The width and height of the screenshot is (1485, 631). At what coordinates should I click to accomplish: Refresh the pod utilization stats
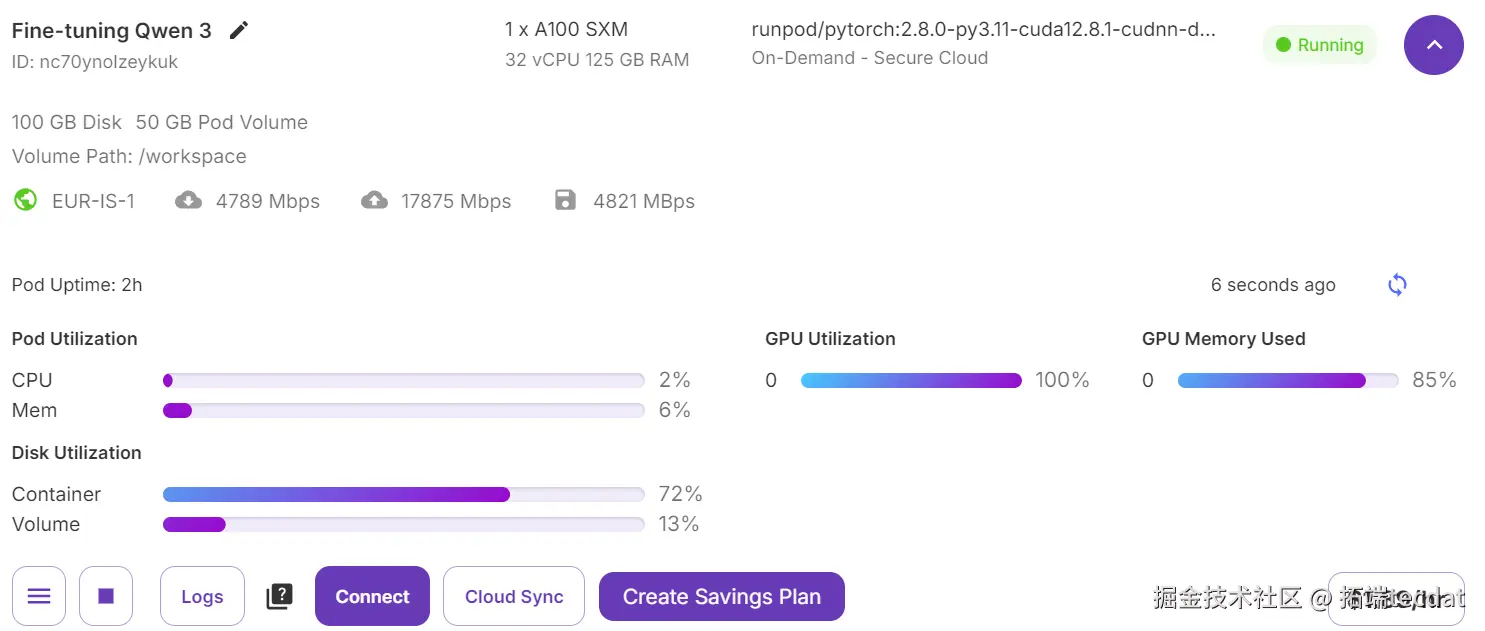point(1397,285)
